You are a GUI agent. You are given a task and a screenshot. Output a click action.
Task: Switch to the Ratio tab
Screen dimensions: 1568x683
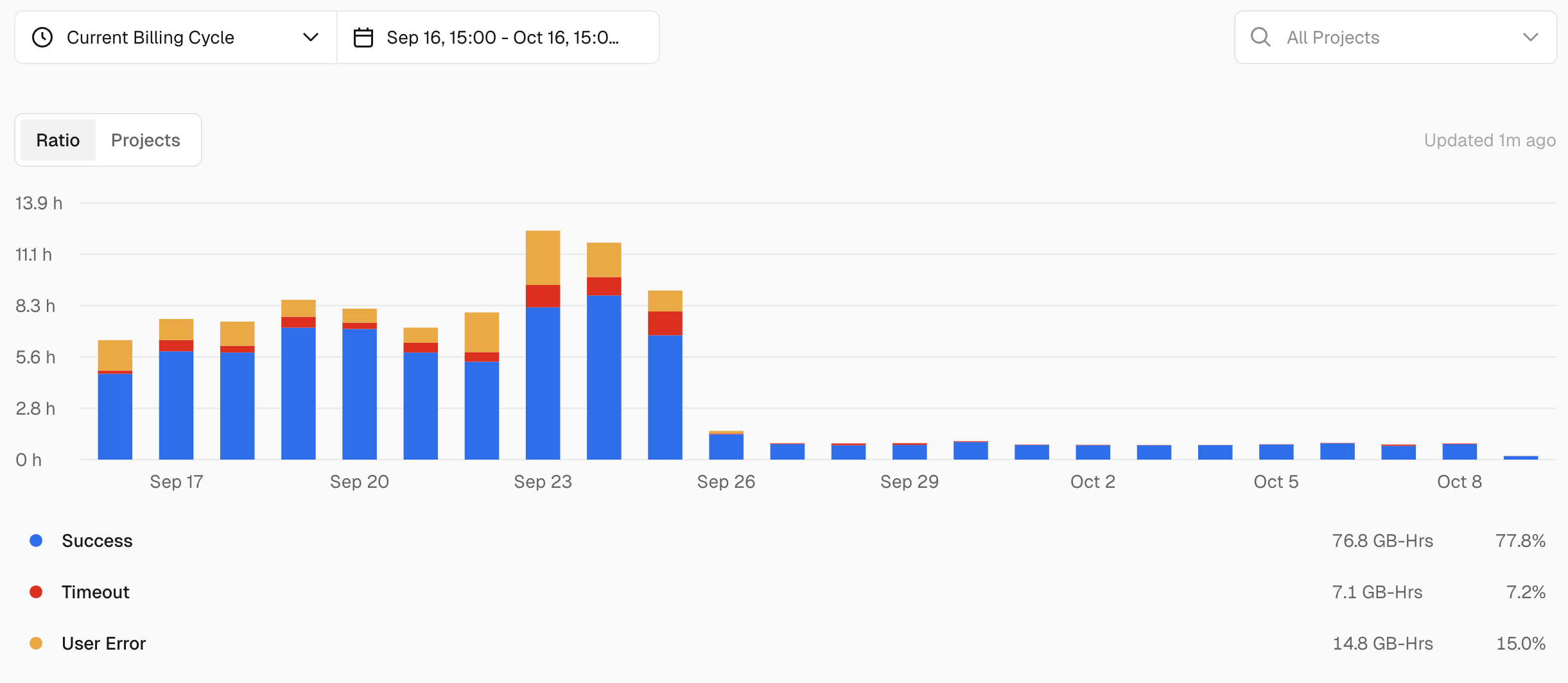(x=58, y=140)
